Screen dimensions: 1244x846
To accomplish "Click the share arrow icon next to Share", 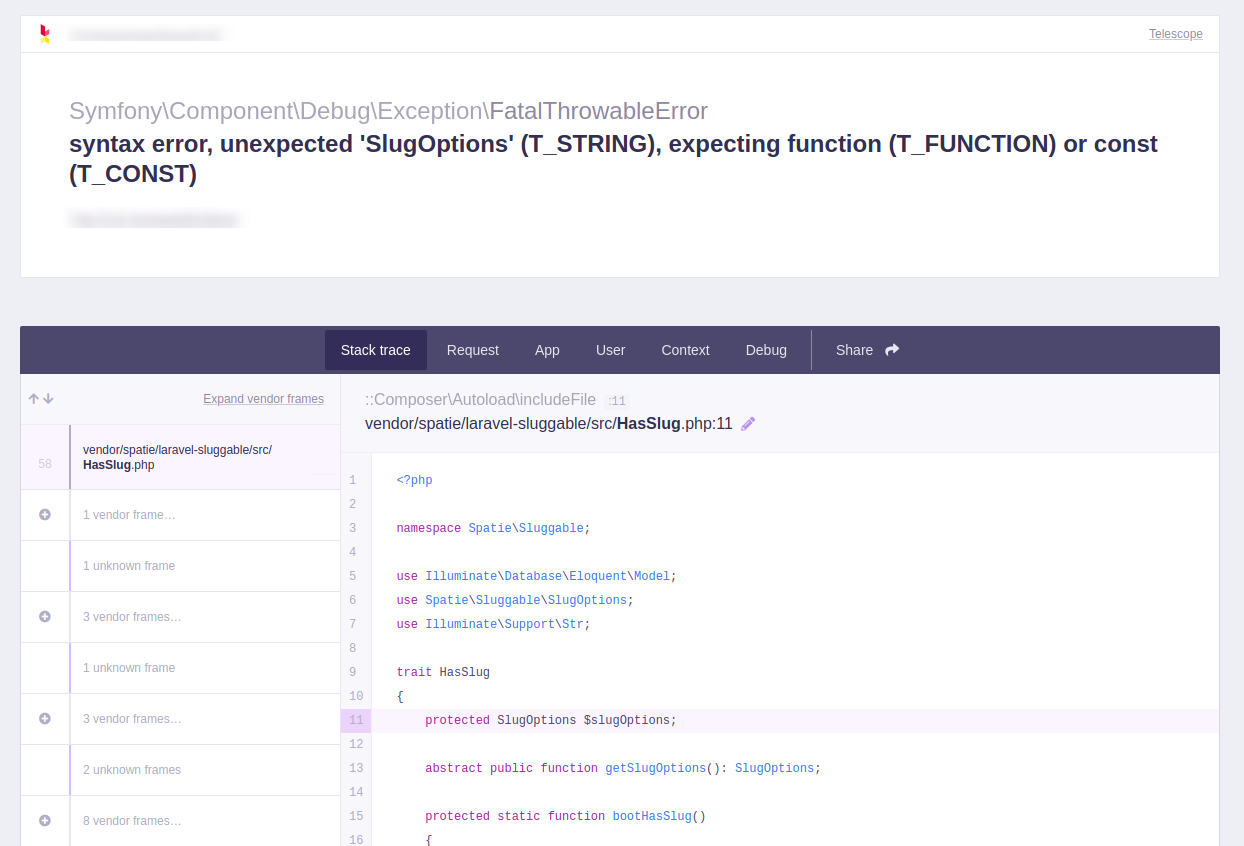I will pos(889,349).
